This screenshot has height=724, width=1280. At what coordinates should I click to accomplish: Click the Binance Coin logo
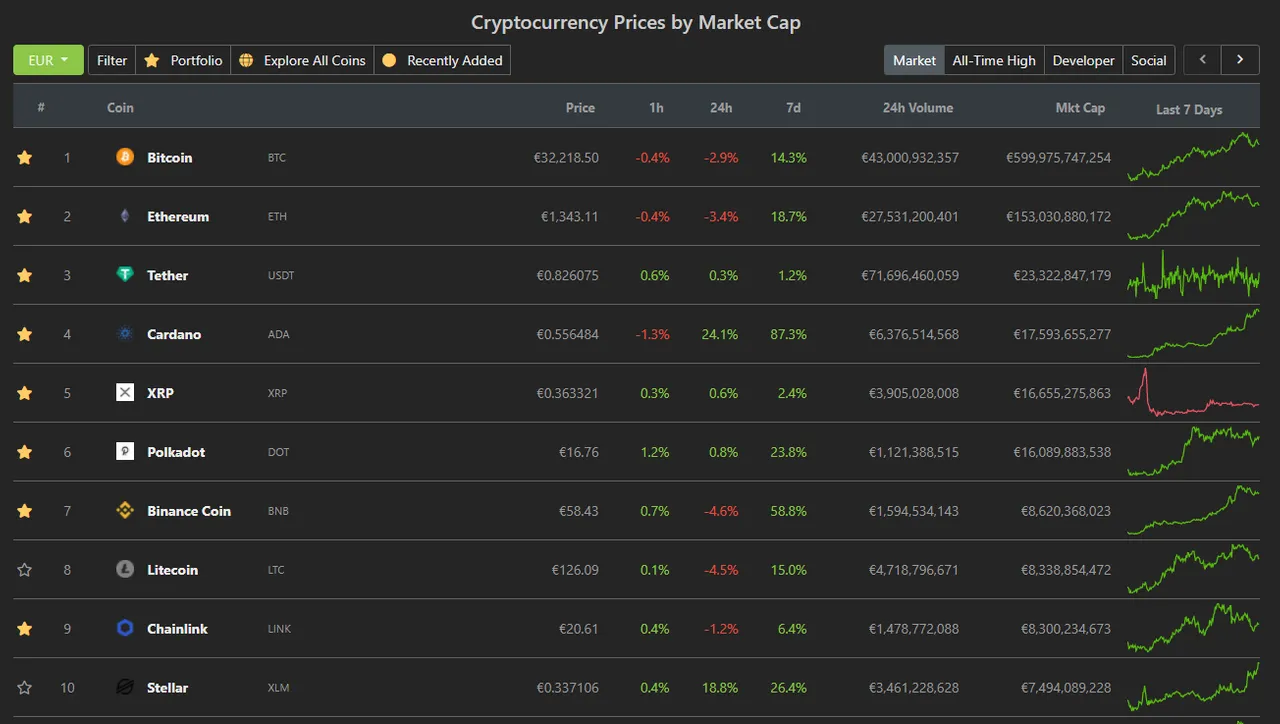(x=125, y=511)
